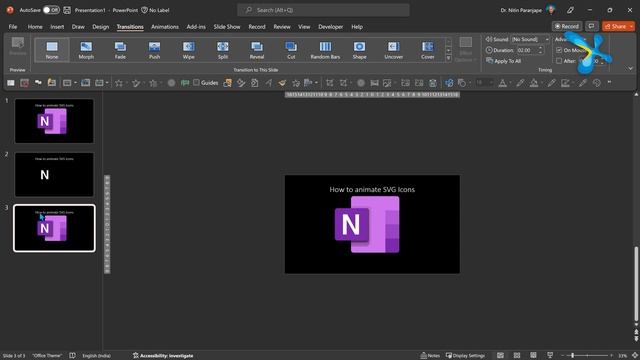
Task: Select the Morph transition
Action: [x=86, y=50]
